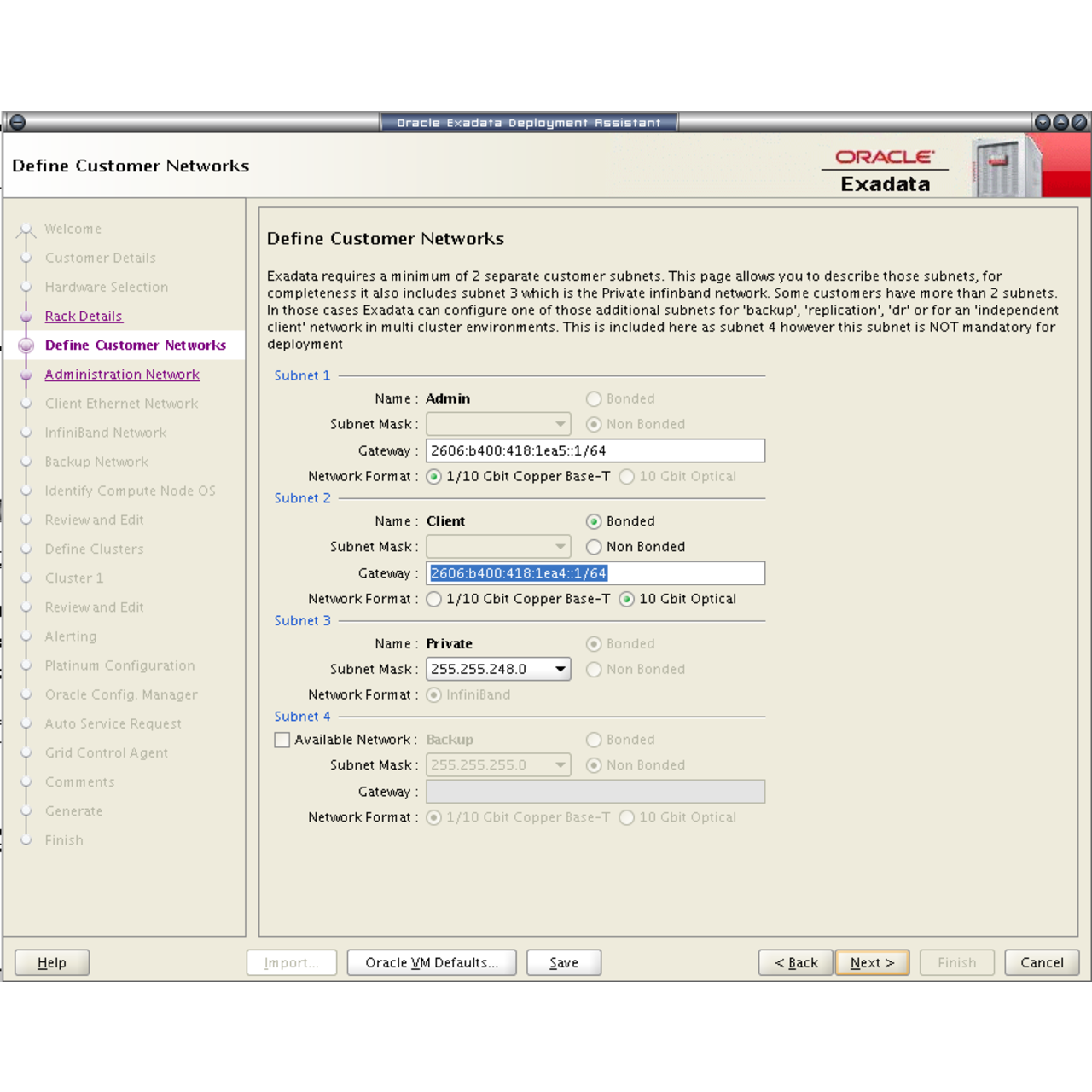1092x1092 pixels.
Task: Open Administration Network step in sidebar
Action: click(x=122, y=375)
